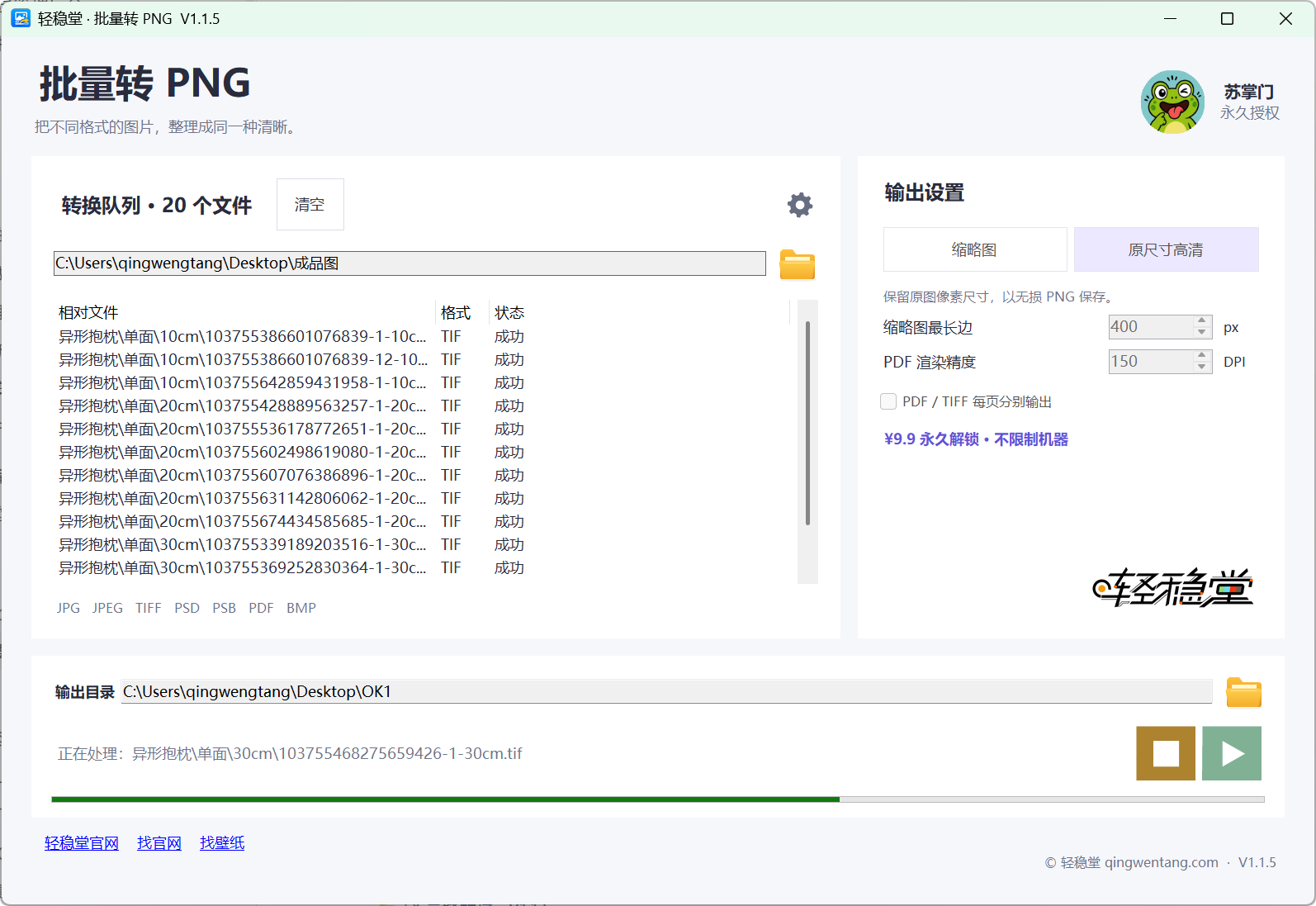Focus the source folder path field
Viewport: 1316px width, 906px height.
[409, 263]
